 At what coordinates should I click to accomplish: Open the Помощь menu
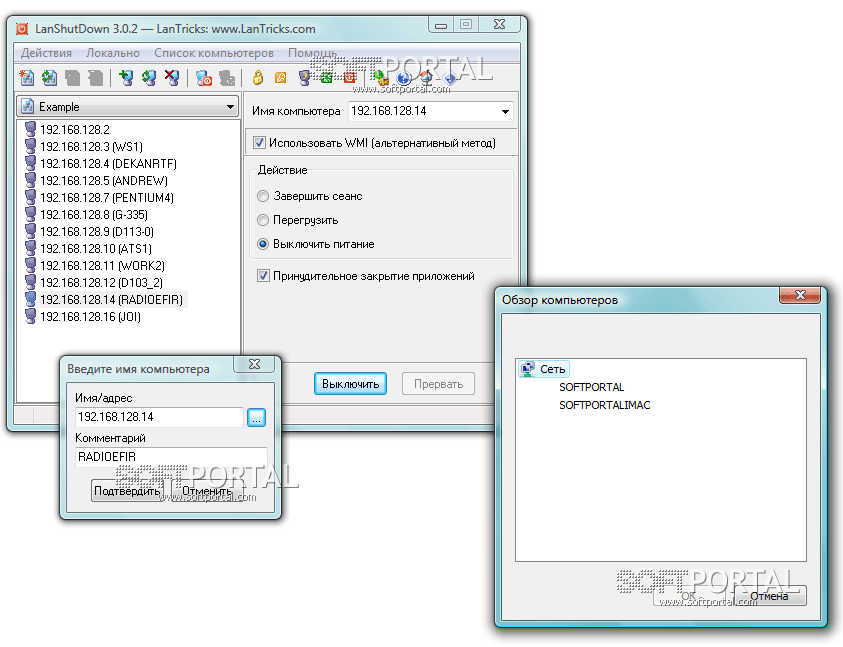click(x=312, y=53)
